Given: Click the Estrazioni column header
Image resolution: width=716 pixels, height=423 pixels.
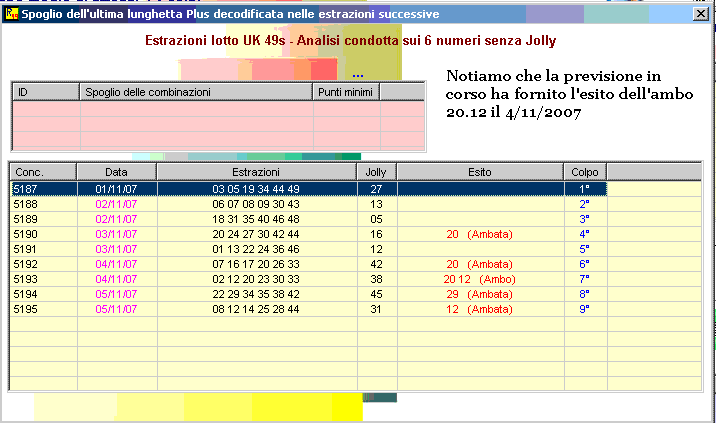Looking at the screenshot, I should coord(256,172).
